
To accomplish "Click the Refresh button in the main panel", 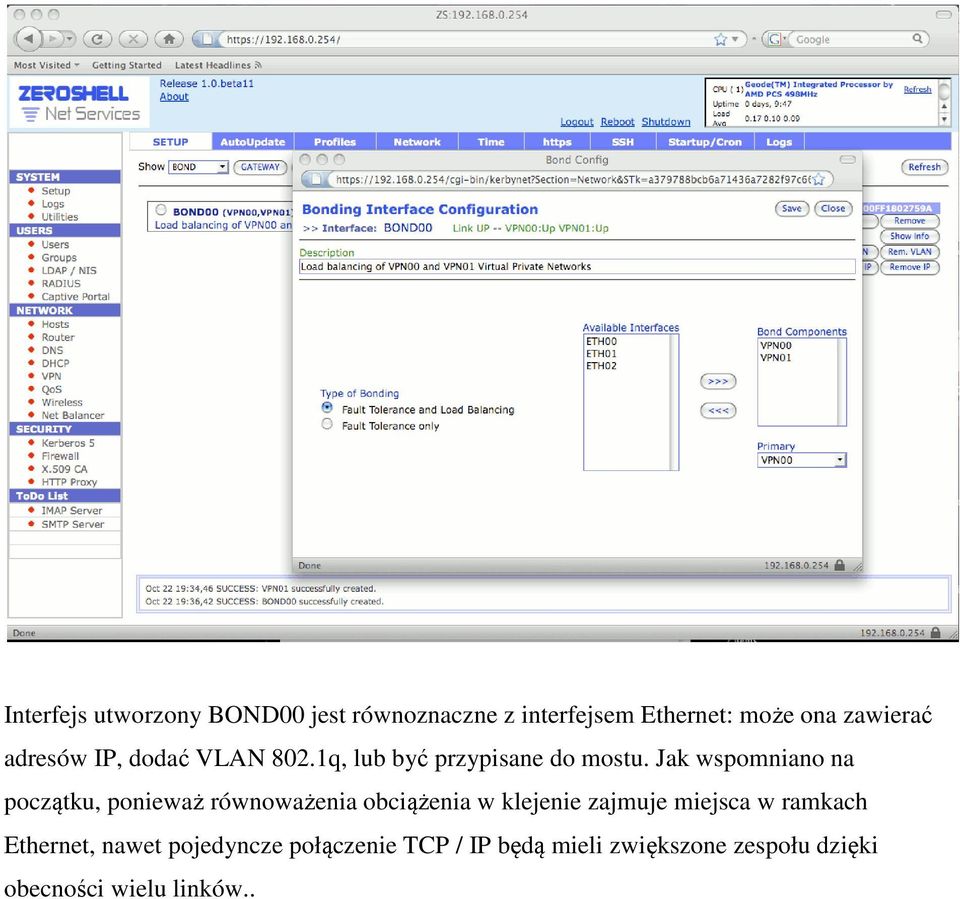I will pos(924,167).
